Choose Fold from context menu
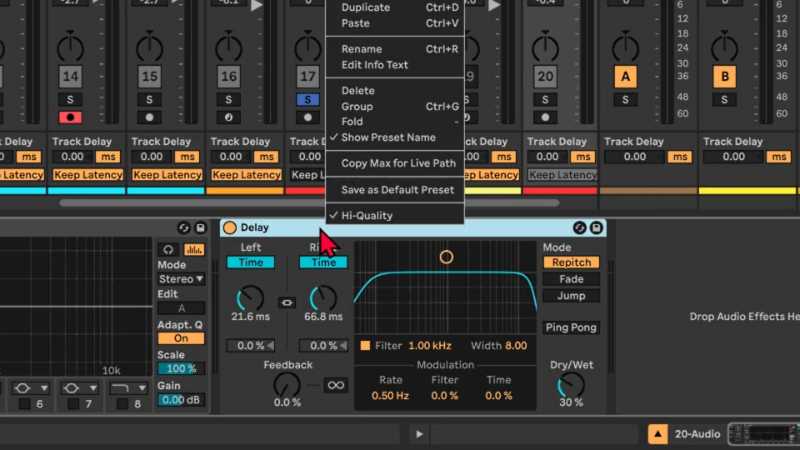The height and width of the screenshot is (450, 800). [x=395, y=121]
